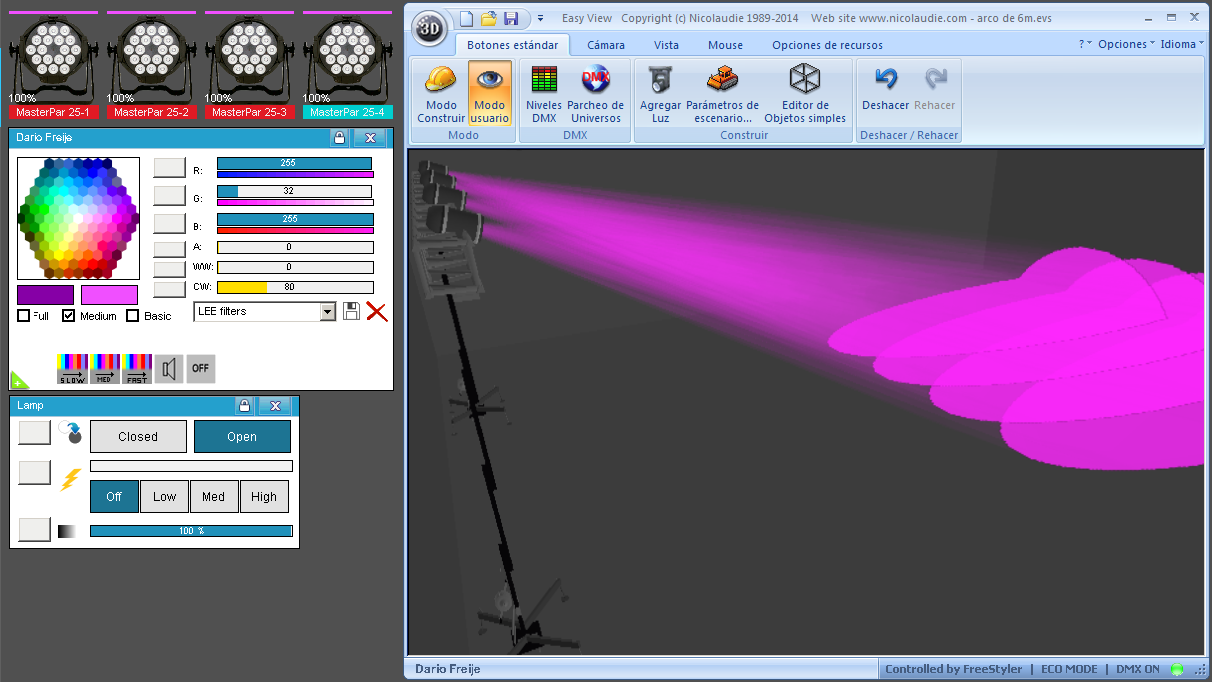The image size is (1212, 682).
Task: Open Niveles DMX levels panel
Action: tap(544, 81)
